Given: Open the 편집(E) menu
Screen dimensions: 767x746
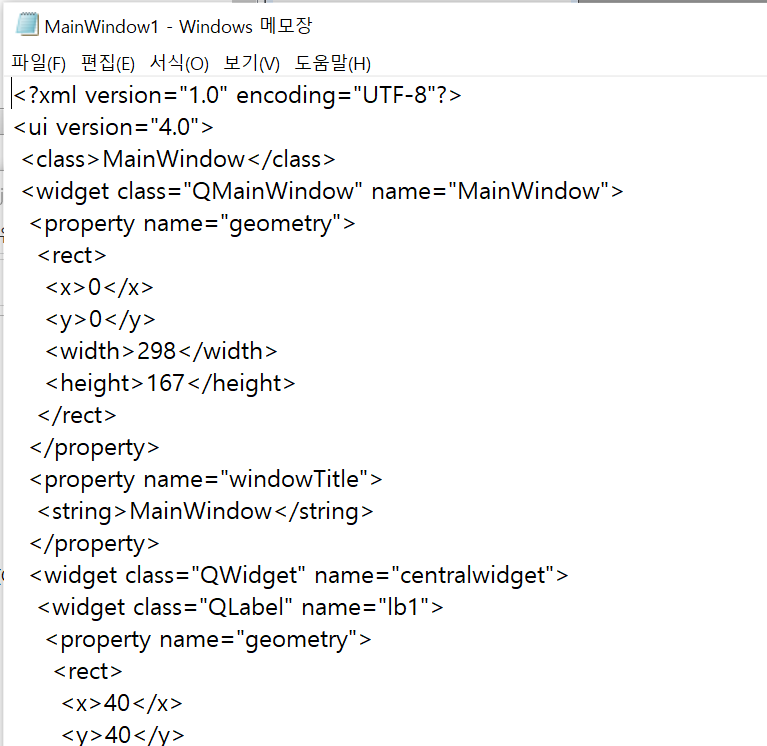Looking at the screenshot, I should (108, 64).
